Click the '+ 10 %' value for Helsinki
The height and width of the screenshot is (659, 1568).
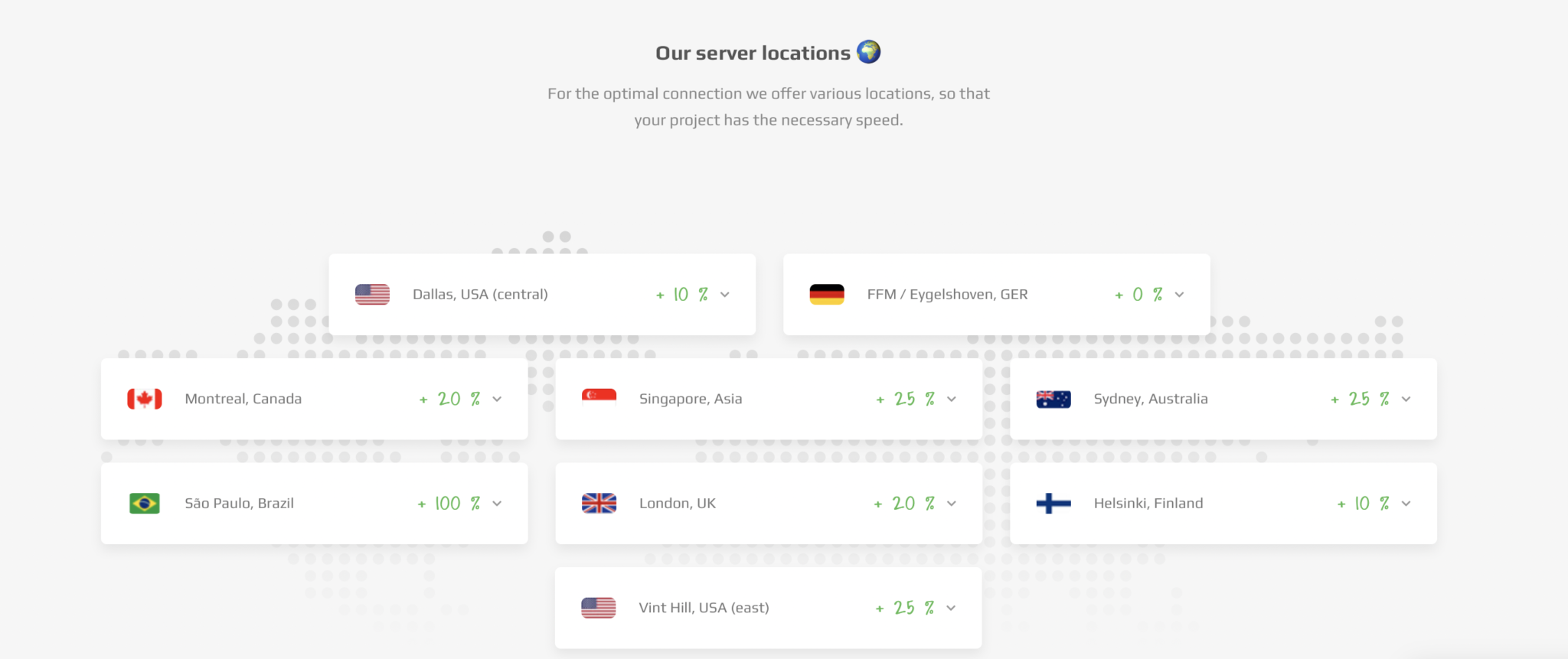[1364, 504]
